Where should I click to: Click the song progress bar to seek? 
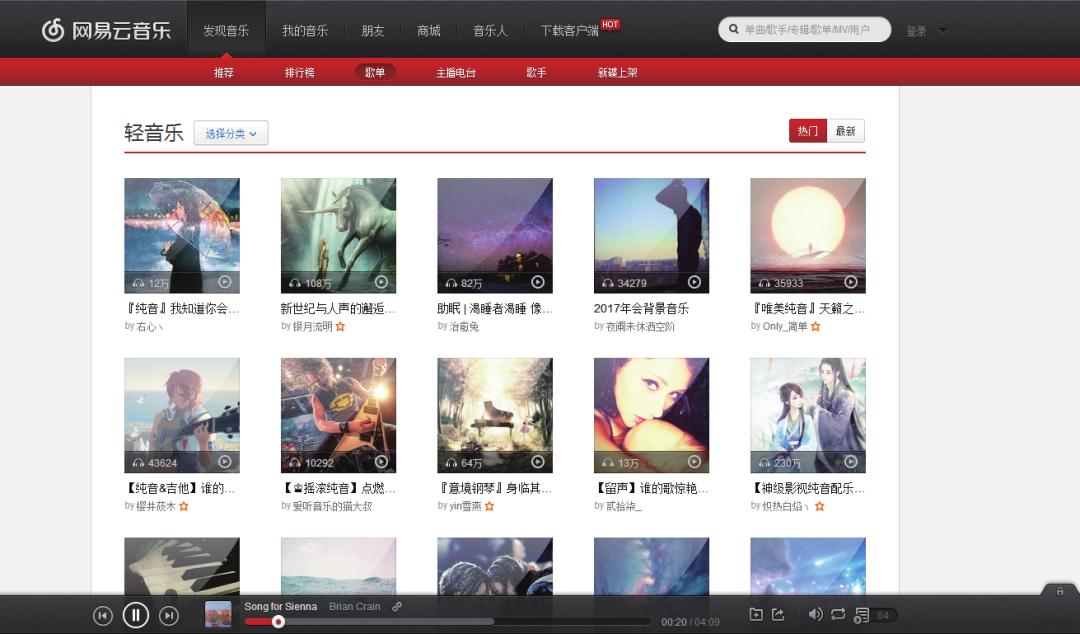450,622
